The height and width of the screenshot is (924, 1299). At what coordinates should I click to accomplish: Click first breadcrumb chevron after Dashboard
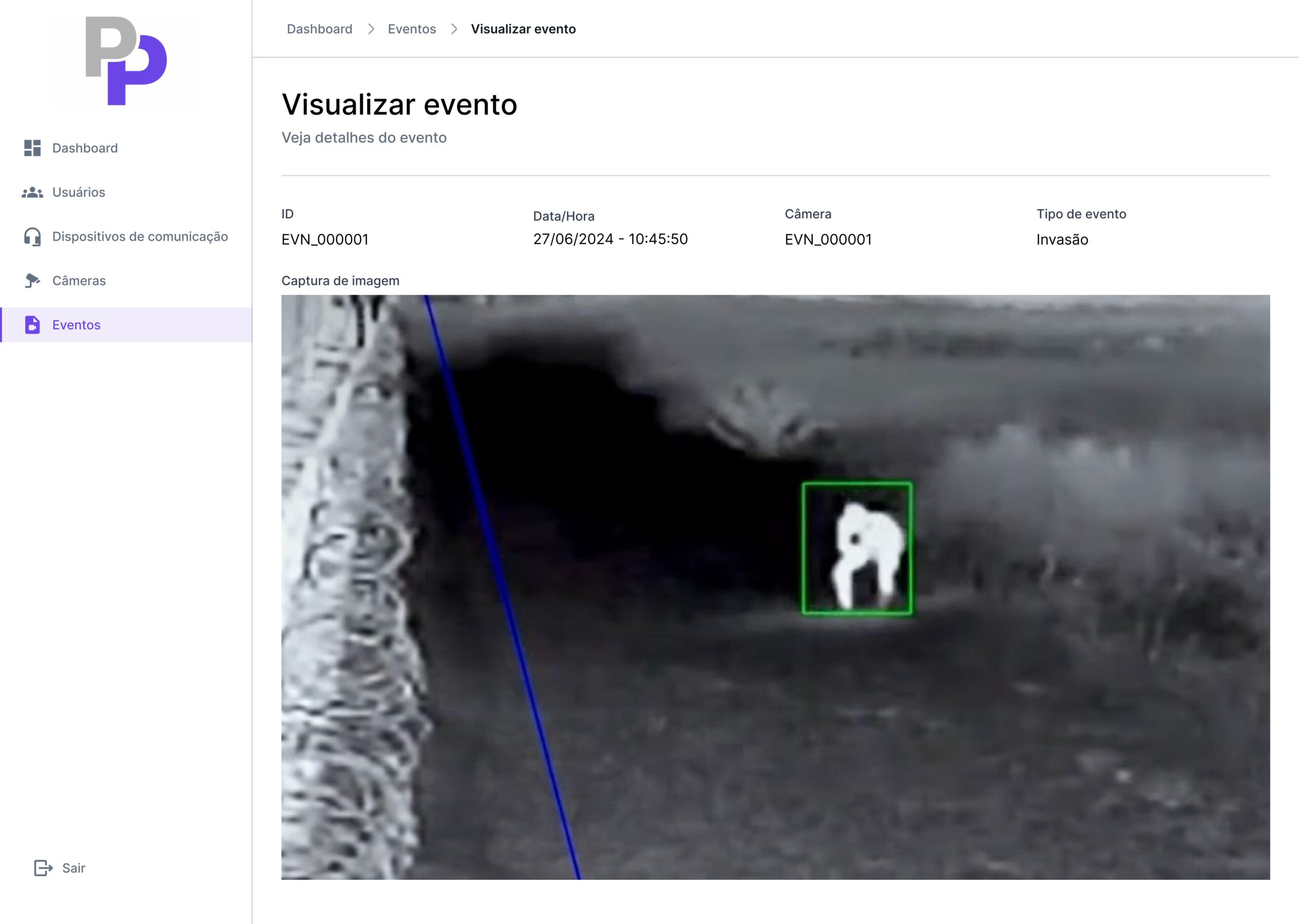[x=371, y=29]
